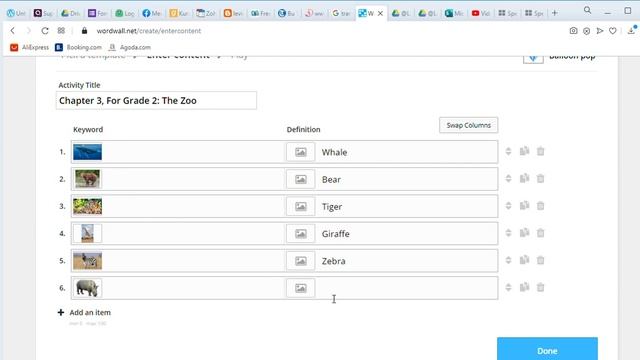Viewport: 640px width, 360px height.
Task: Switch to the YouTube browser tab
Action: [480, 13]
